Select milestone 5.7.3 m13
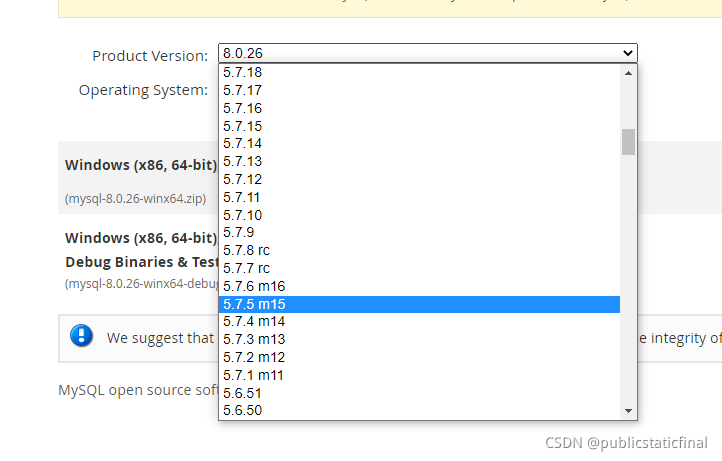This screenshot has width=722, height=461. coord(419,339)
